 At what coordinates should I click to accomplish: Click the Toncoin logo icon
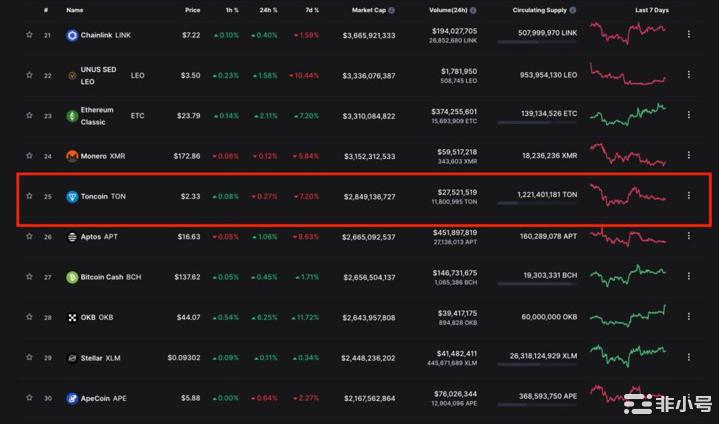point(72,196)
